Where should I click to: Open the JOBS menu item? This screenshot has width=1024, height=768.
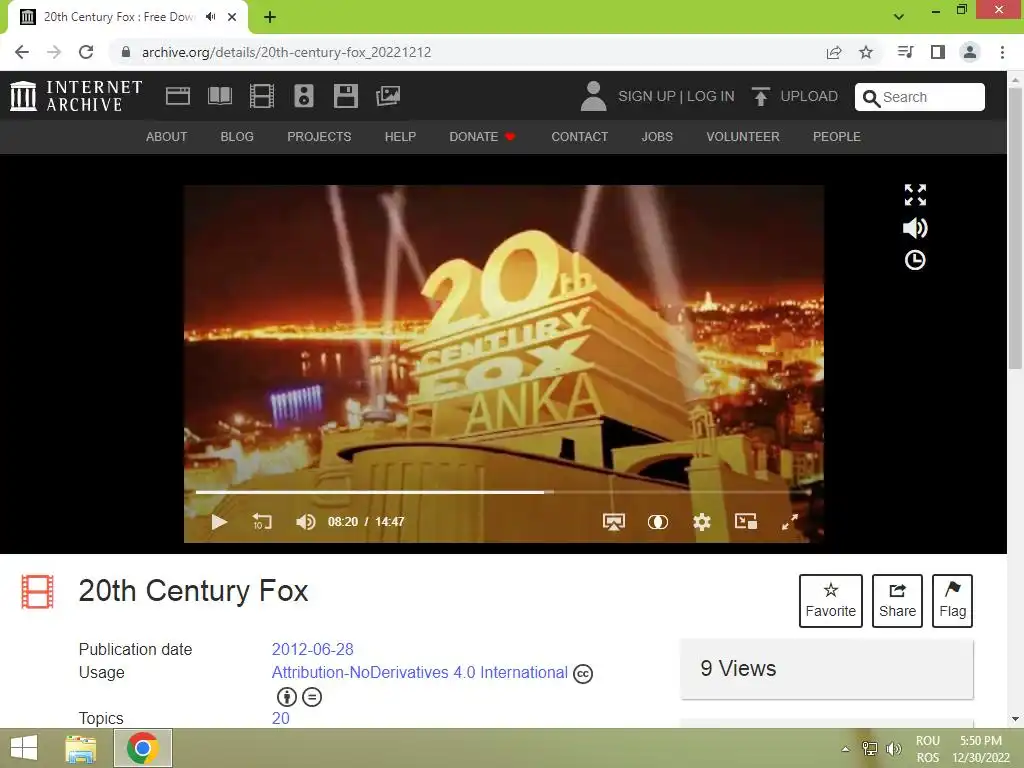(x=657, y=136)
